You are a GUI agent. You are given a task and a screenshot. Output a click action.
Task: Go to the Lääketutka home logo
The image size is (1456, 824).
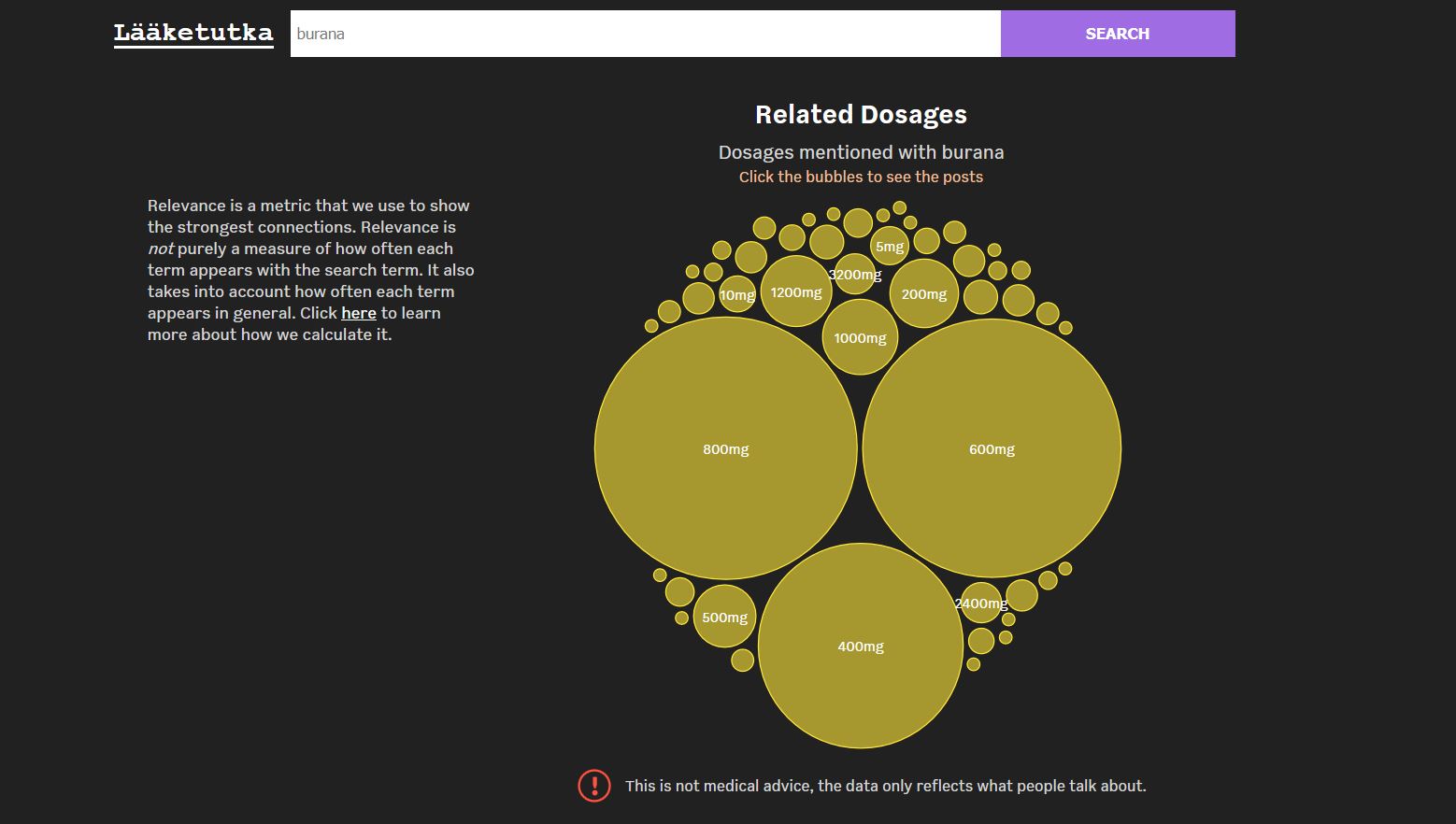click(x=193, y=34)
